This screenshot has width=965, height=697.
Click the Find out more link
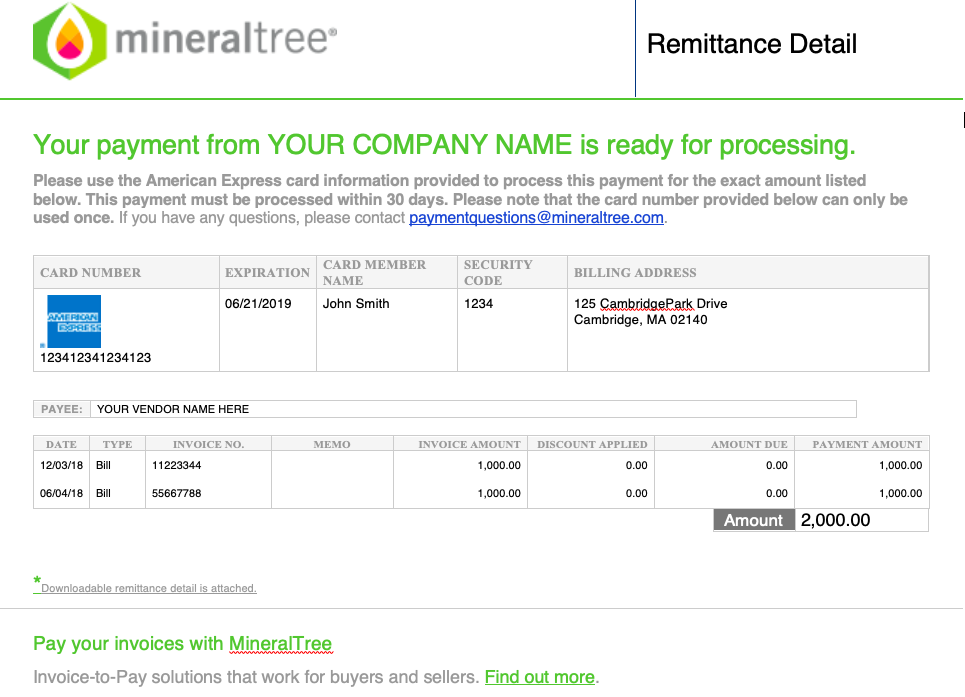pos(540,677)
